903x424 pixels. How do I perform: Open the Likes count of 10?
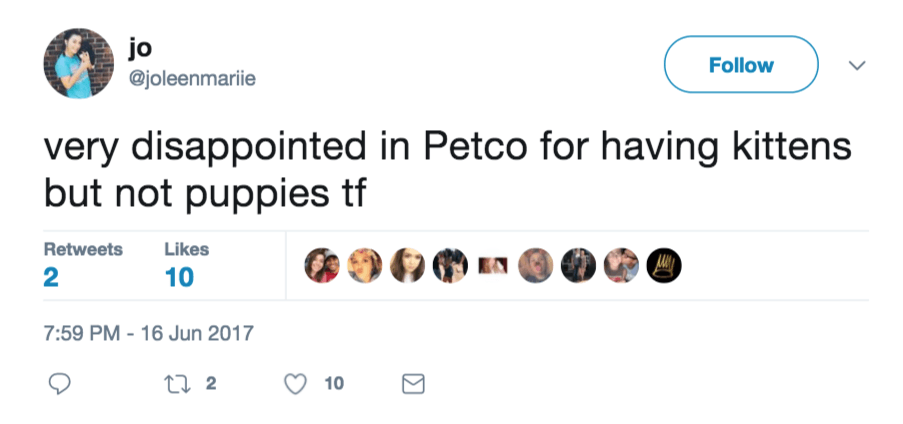tap(178, 278)
